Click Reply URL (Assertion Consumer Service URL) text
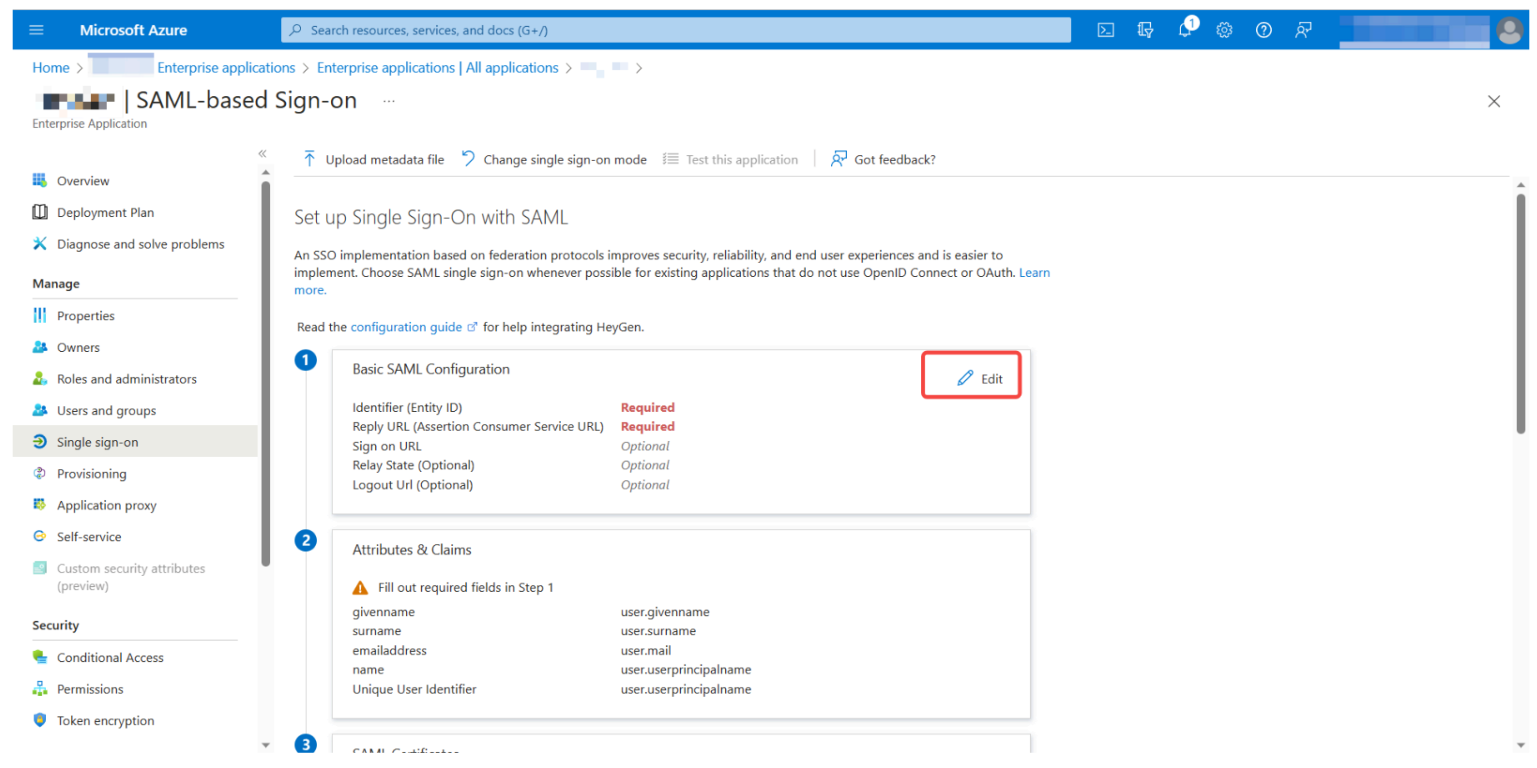 point(478,427)
